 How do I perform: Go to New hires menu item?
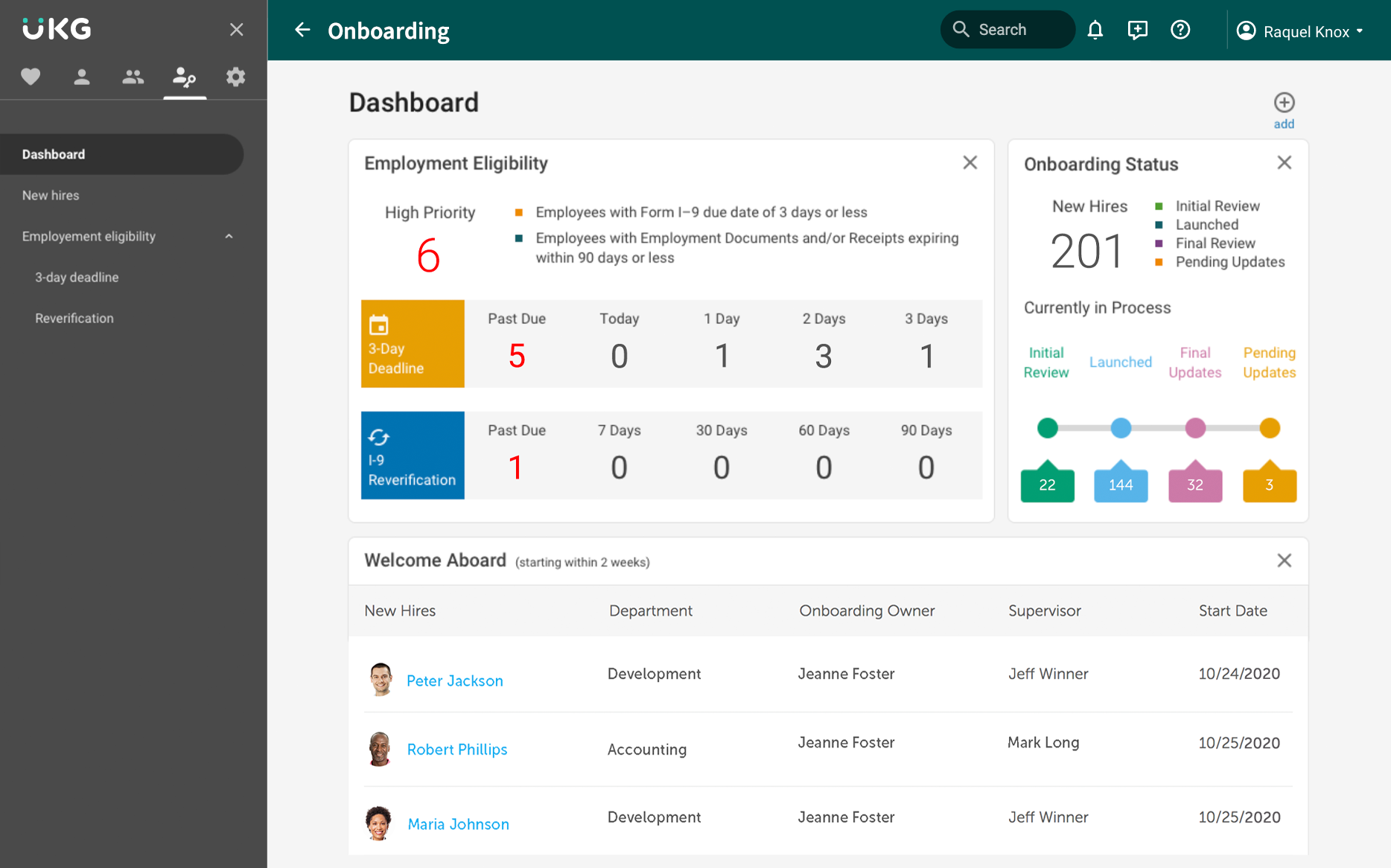(51, 195)
